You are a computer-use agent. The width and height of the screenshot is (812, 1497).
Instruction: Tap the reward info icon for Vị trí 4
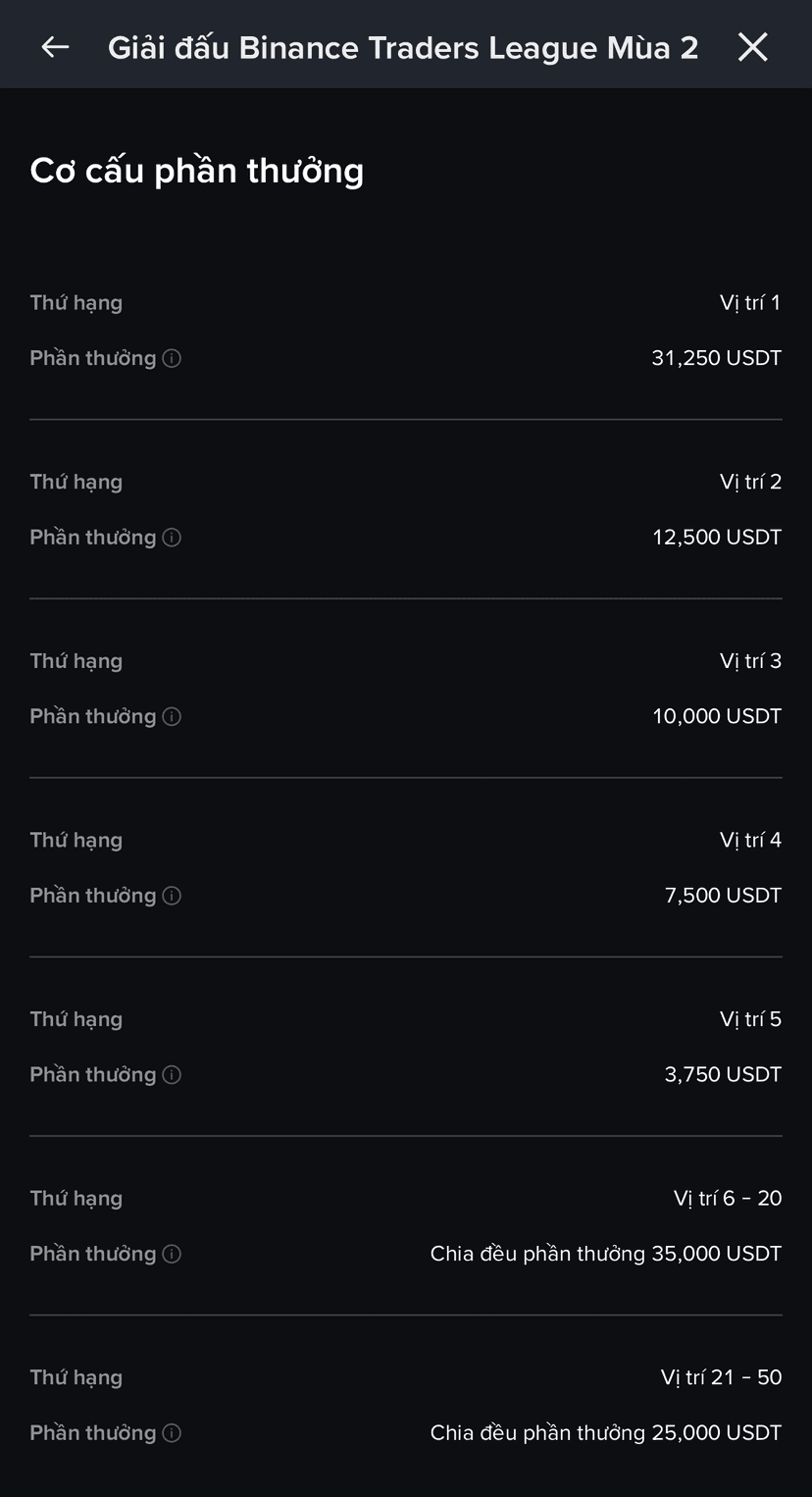pyautogui.click(x=172, y=896)
